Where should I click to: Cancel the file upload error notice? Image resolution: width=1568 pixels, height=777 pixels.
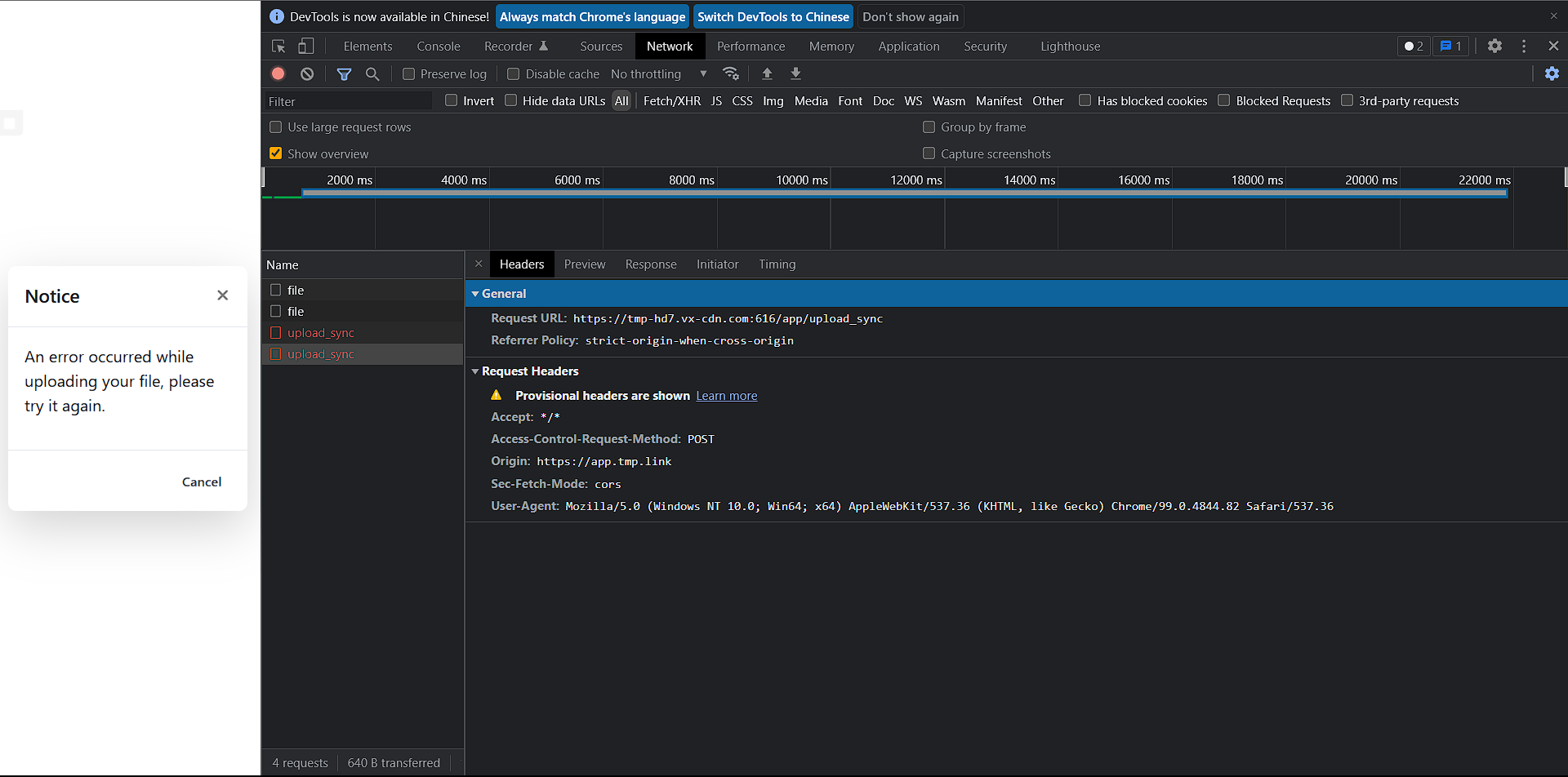click(201, 482)
